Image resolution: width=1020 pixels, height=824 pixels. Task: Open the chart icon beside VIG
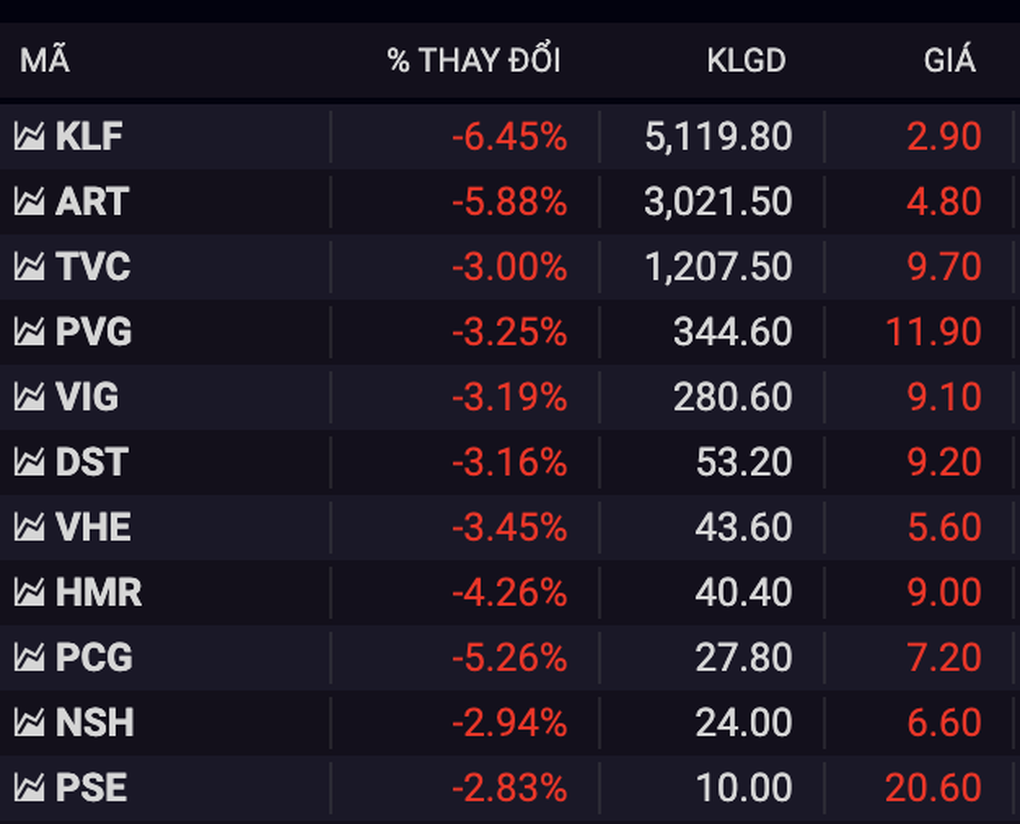(x=29, y=396)
